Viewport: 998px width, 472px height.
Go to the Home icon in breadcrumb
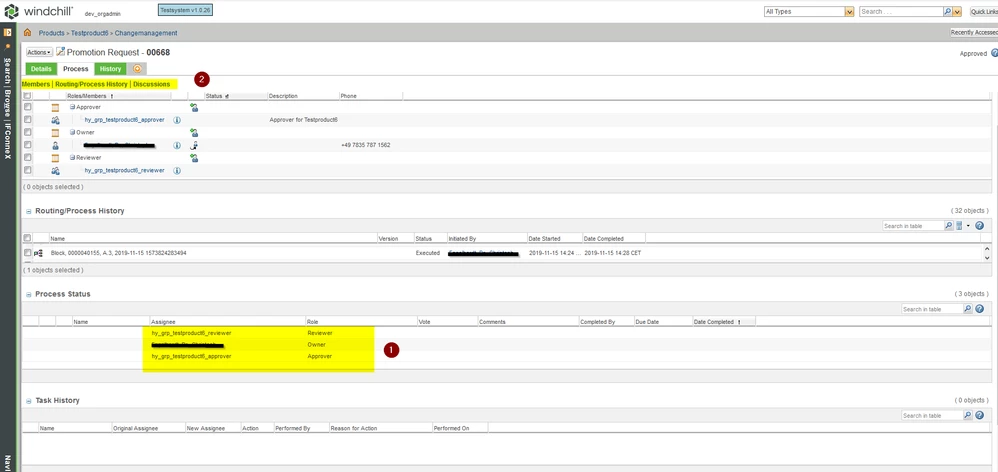tap(27, 32)
